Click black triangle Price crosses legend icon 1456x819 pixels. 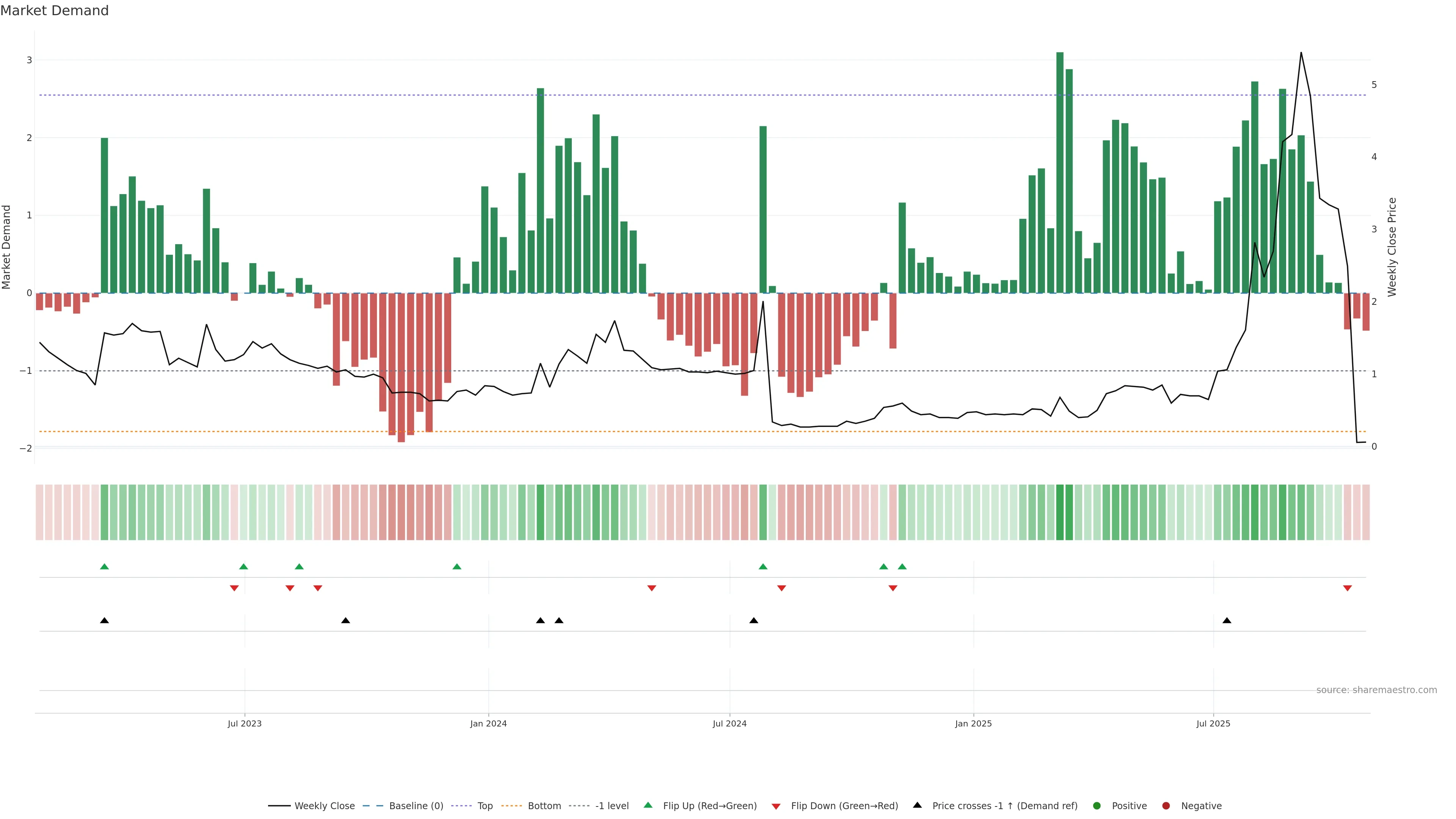pos(917,805)
